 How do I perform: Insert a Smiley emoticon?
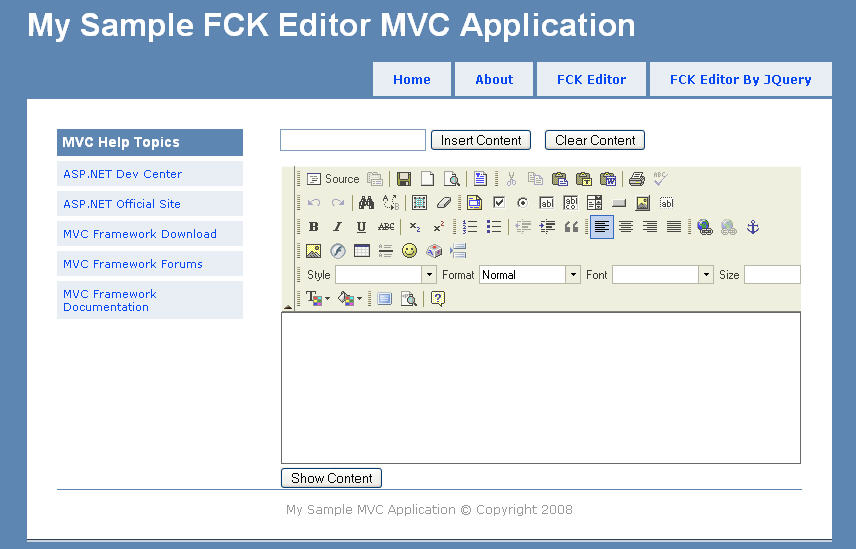tap(409, 251)
